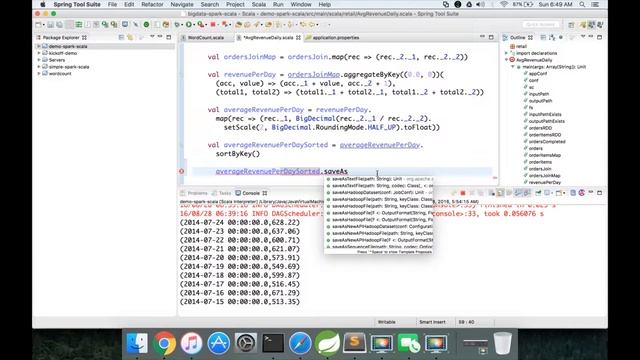This screenshot has width=640, height=360.
Task: Click Writable in status bar
Action: pyautogui.click(x=387, y=322)
